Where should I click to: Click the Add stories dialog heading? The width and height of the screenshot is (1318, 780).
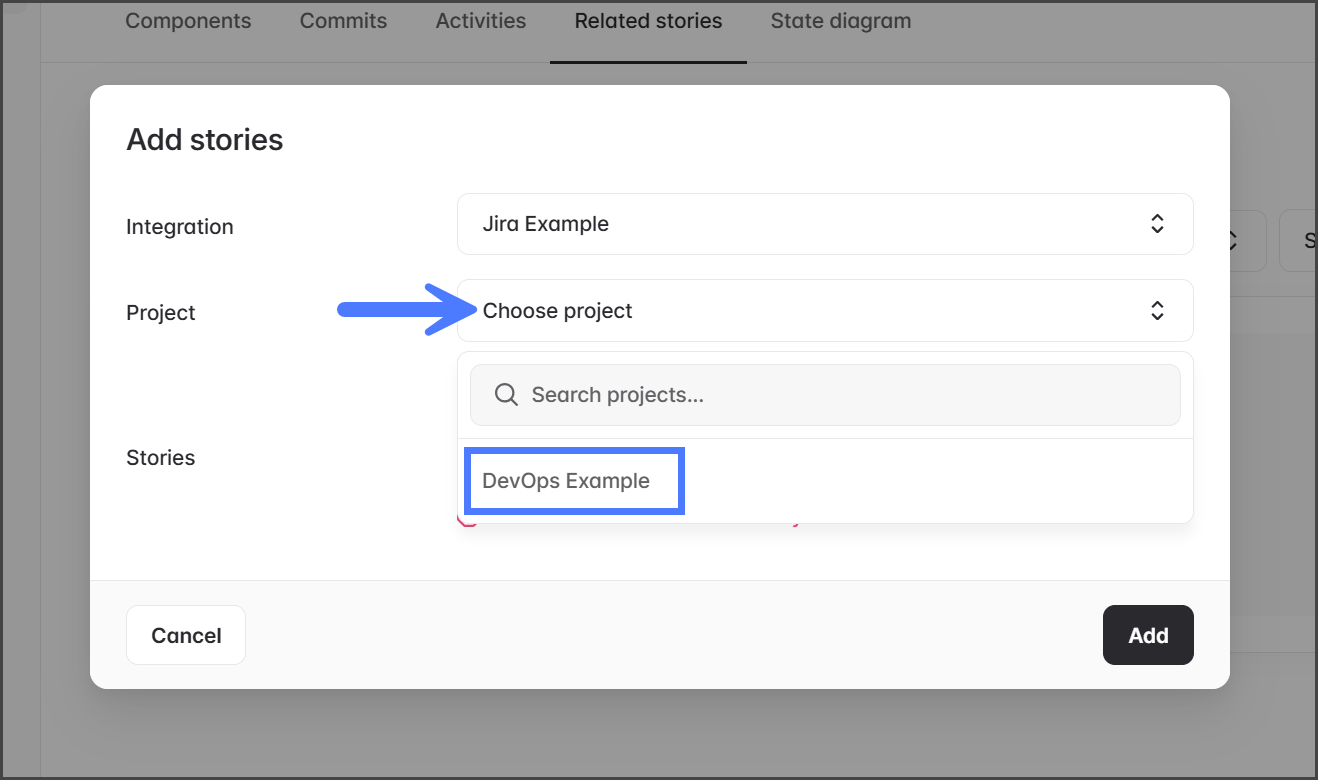click(x=205, y=140)
